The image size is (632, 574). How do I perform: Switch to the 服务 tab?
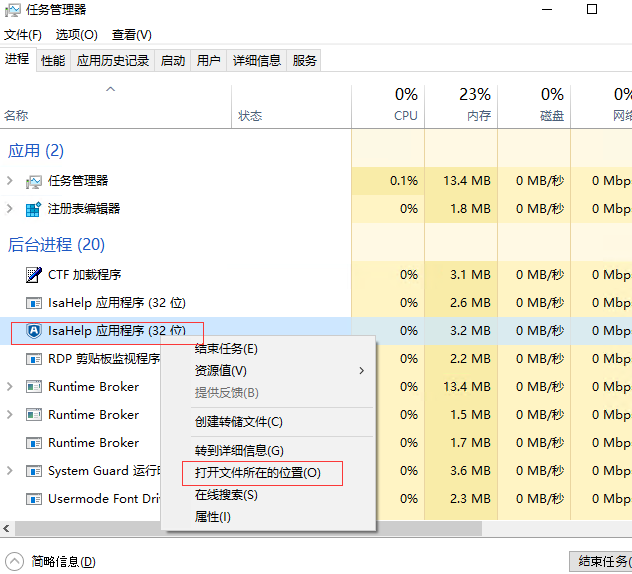tap(304, 61)
